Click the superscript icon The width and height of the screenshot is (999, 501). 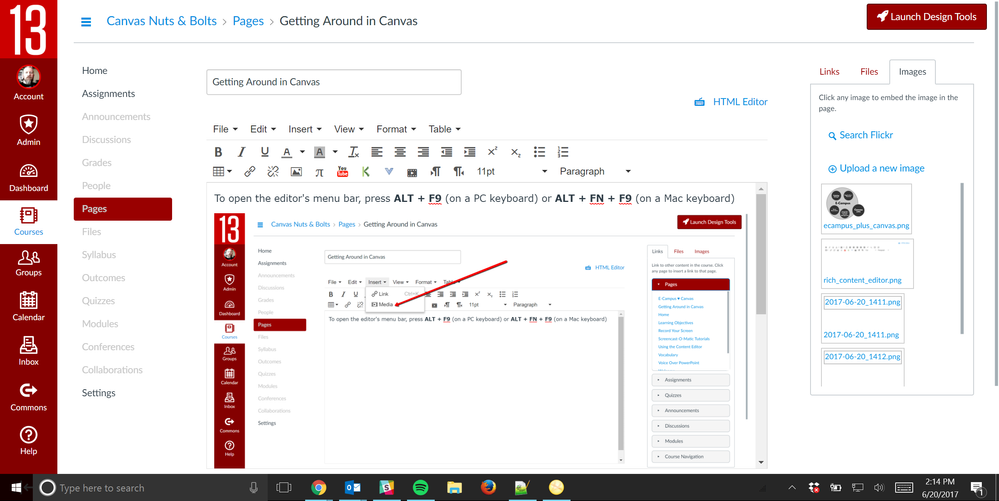click(x=492, y=152)
